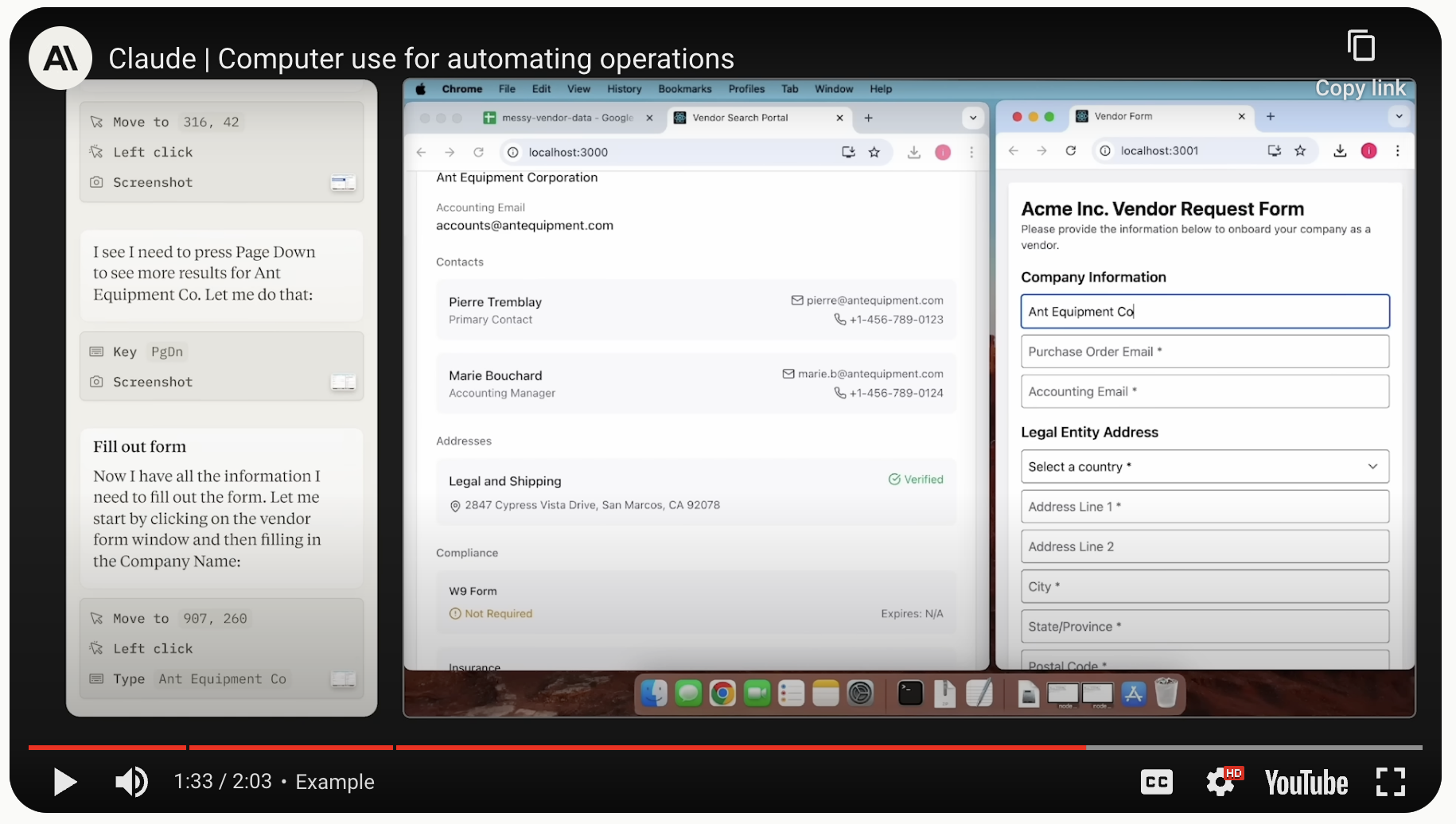Open the profile avatar in the localhost:3001 window
Image resolution: width=1456 pixels, height=824 pixels.
pyautogui.click(x=1368, y=150)
